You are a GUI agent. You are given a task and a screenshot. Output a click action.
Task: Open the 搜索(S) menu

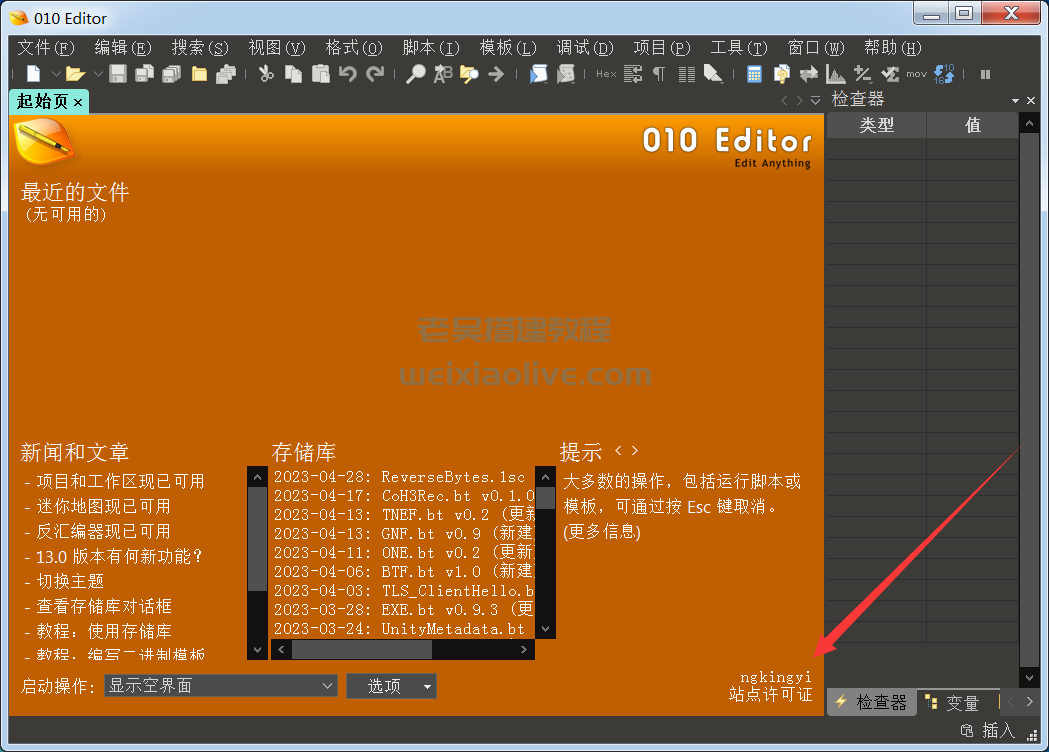click(x=200, y=48)
